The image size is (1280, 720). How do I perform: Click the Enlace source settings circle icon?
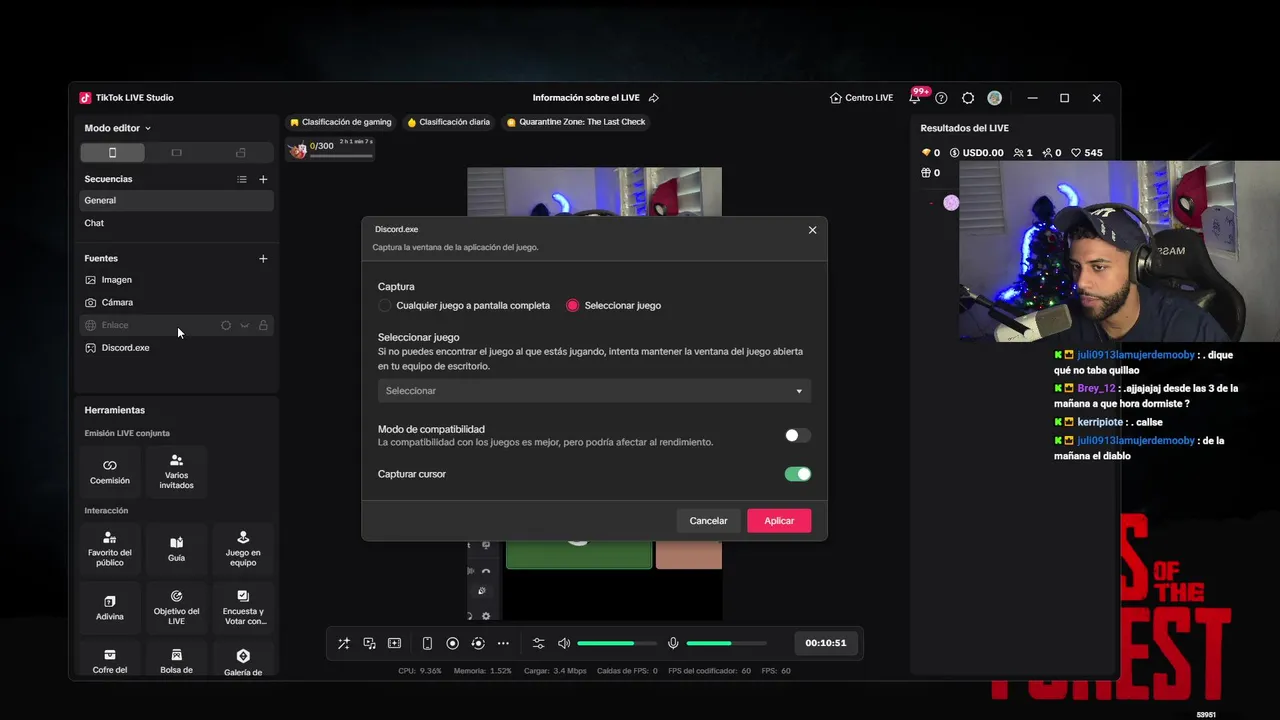click(226, 325)
